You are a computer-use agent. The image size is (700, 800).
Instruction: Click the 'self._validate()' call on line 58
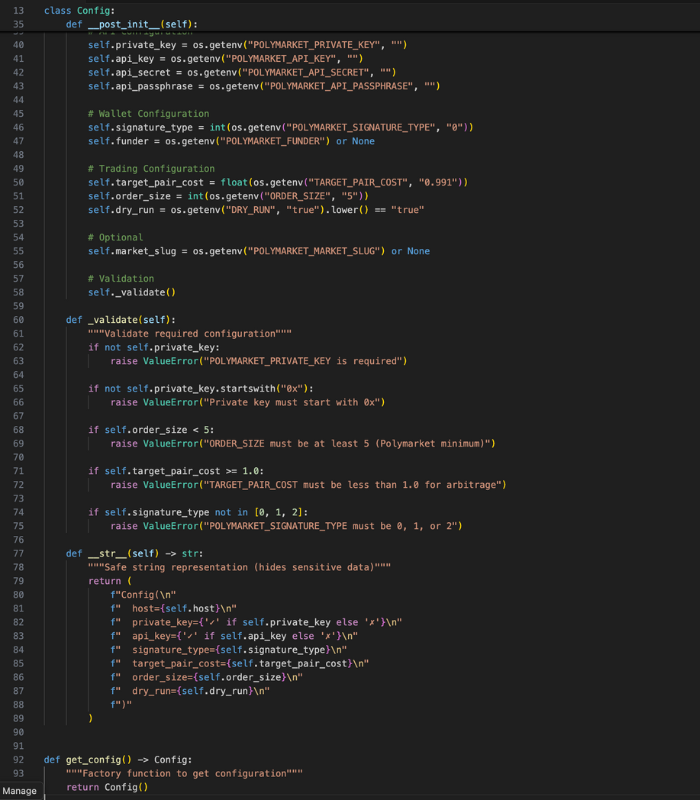(132, 293)
